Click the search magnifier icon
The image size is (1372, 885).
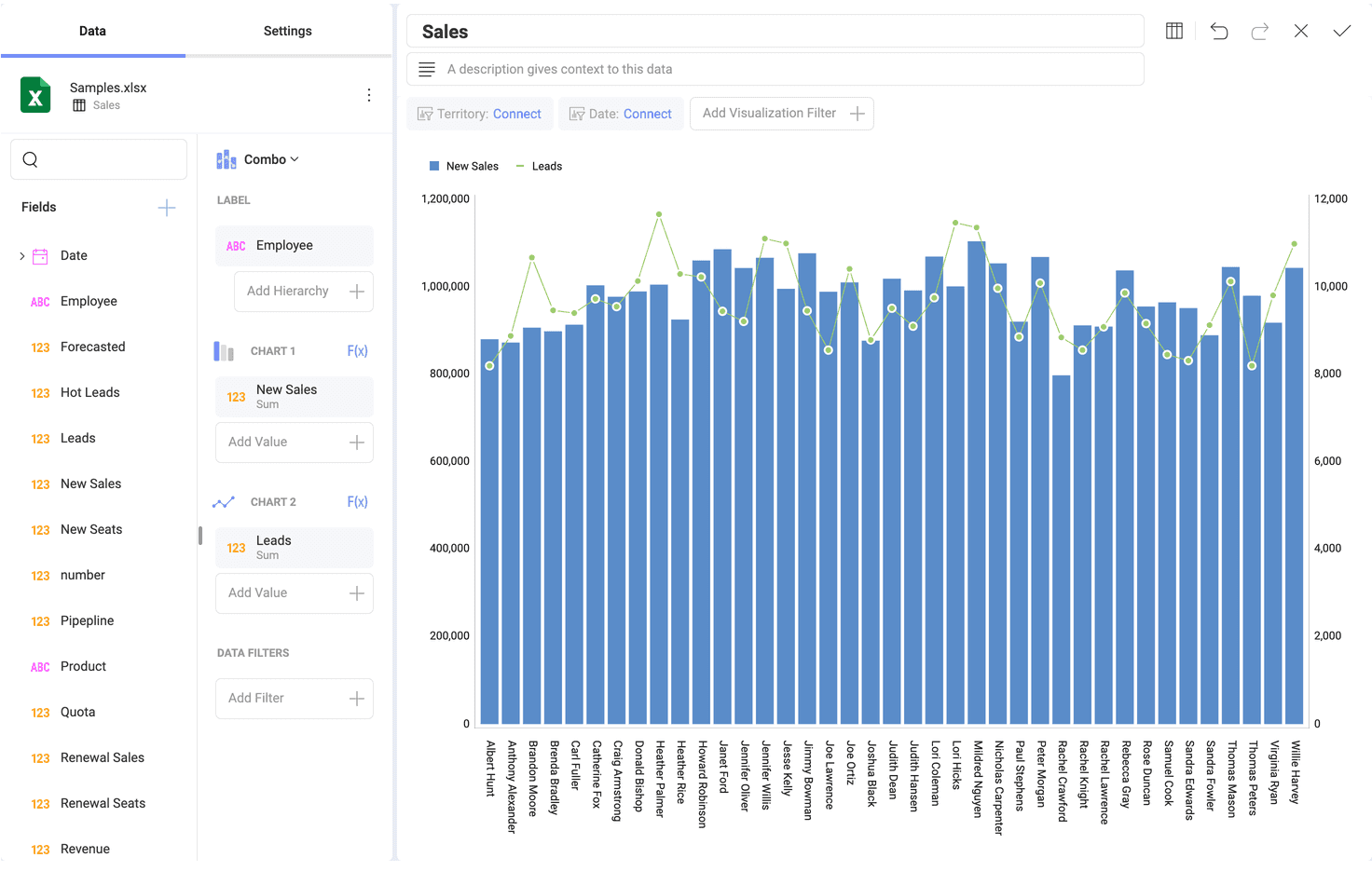[x=31, y=159]
